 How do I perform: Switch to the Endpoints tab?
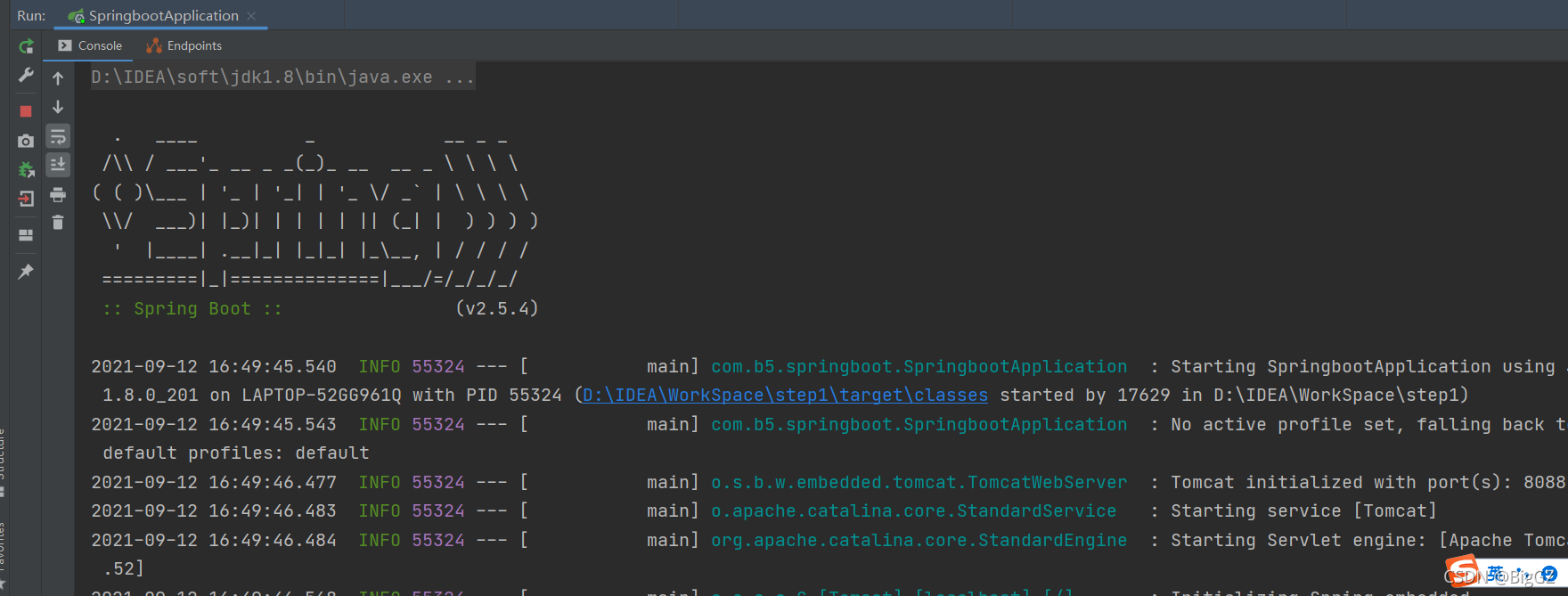pos(184,45)
